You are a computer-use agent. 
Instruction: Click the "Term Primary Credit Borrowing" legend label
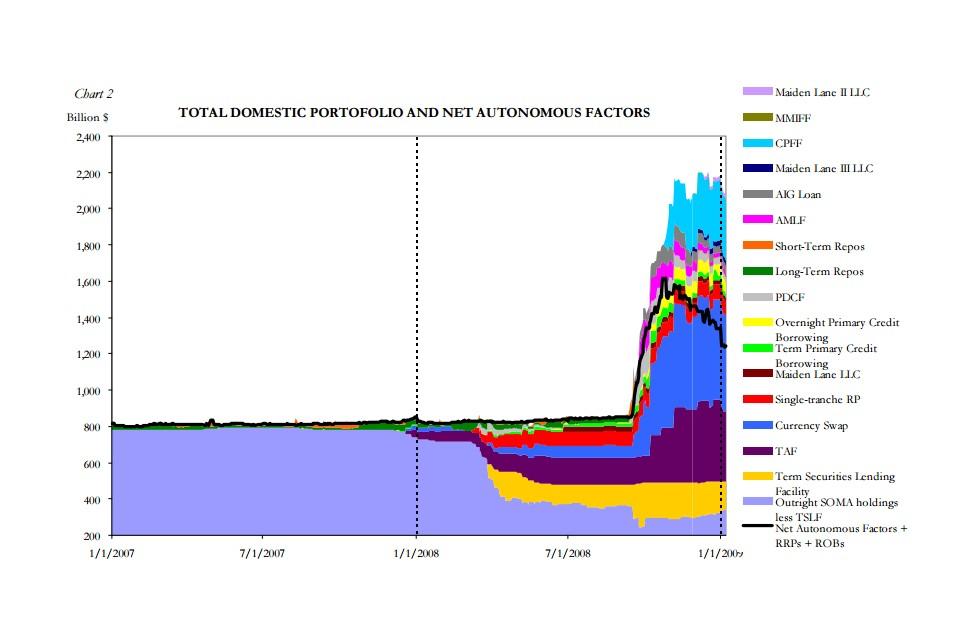pos(826,355)
